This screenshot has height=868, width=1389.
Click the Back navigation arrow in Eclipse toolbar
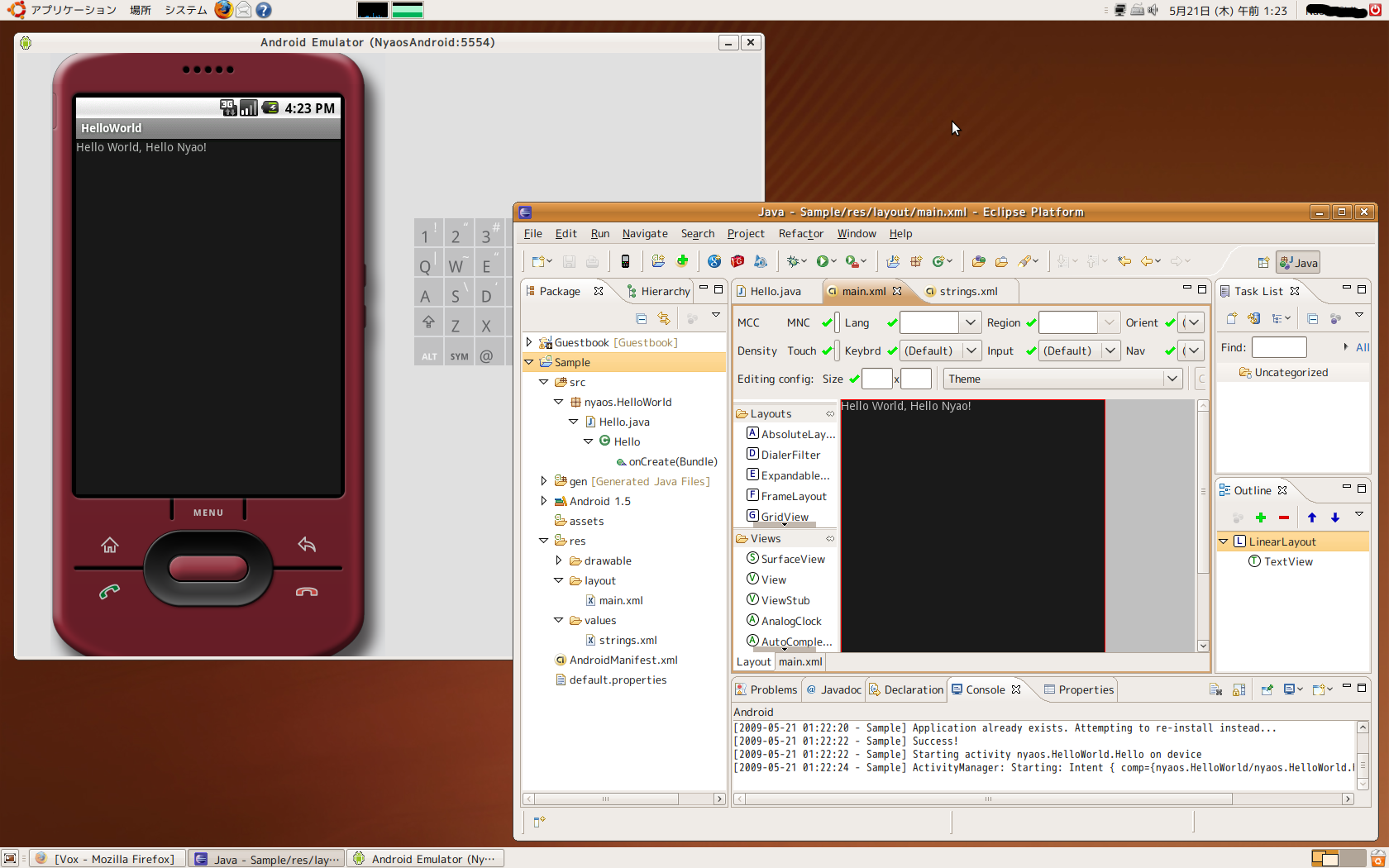click(1147, 261)
